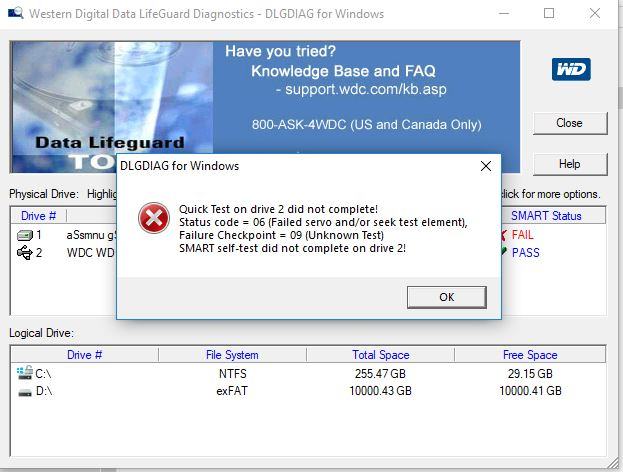Viewport: 623px width, 472px height.
Task: Click the WD logo icon
Action: click(571, 70)
